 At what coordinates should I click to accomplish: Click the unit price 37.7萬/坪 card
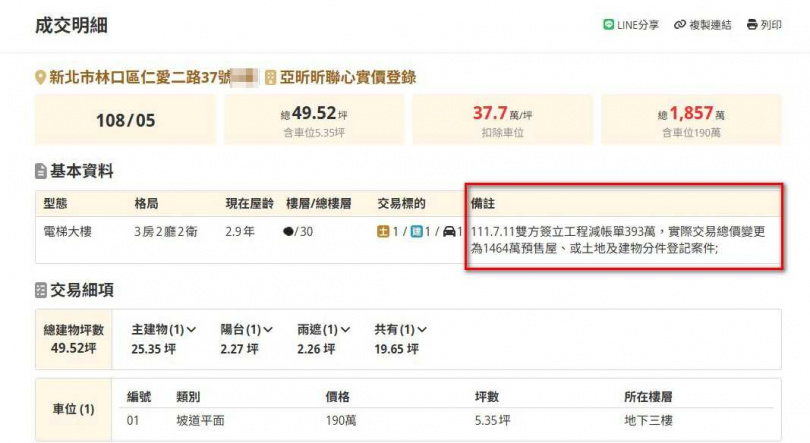point(503,120)
